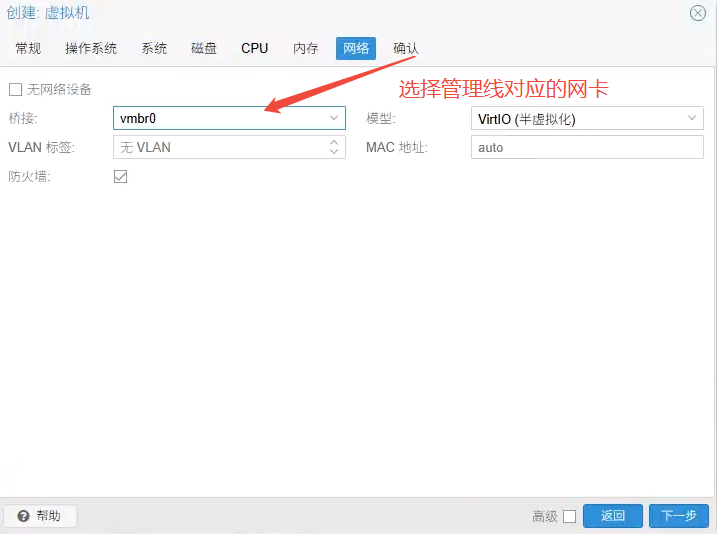Click the 返回 back button
The width and height of the screenshot is (717, 534).
612,516
